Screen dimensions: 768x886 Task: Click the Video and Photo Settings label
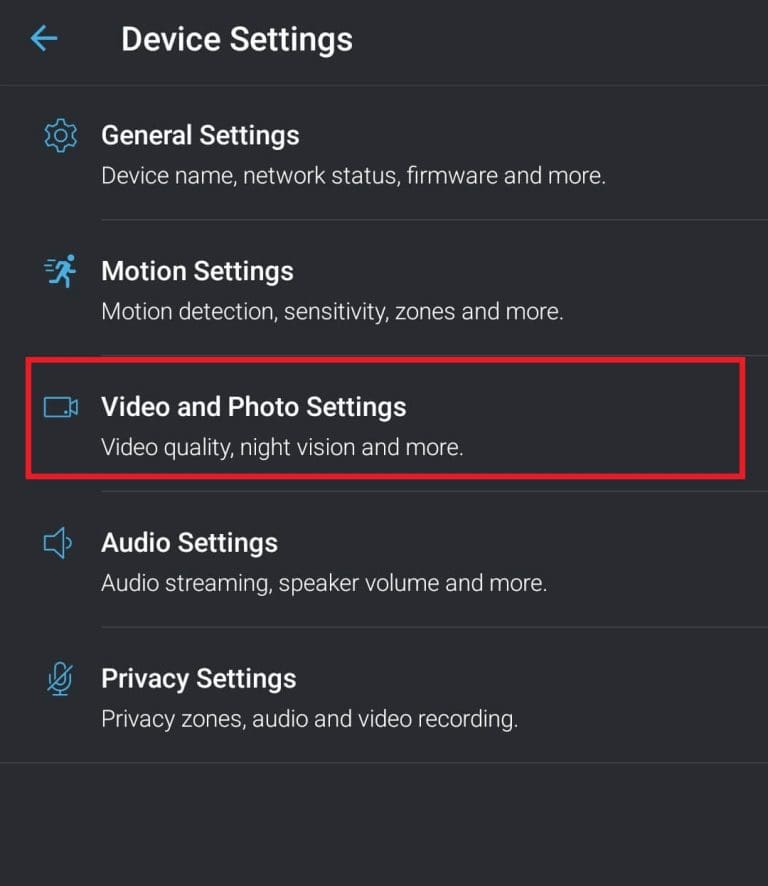pyautogui.click(x=254, y=407)
